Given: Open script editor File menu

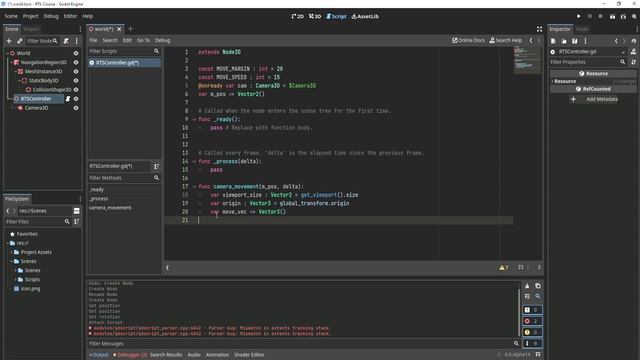Looking at the screenshot, I should coord(93,40).
